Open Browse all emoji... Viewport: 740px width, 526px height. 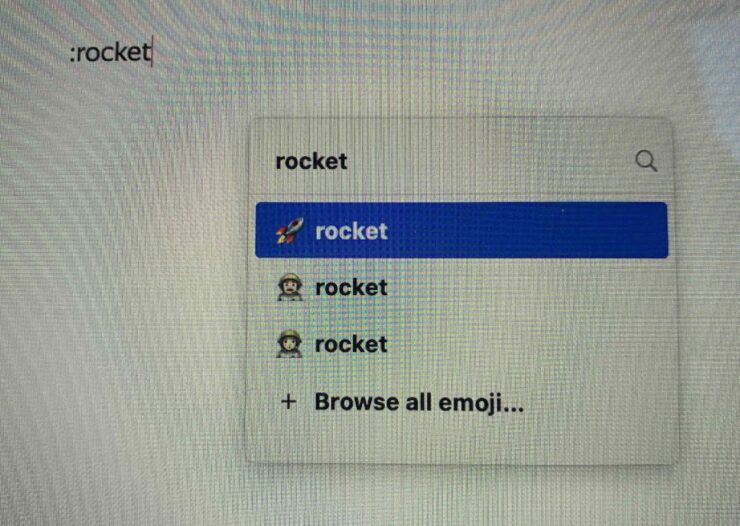tap(419, 402)
